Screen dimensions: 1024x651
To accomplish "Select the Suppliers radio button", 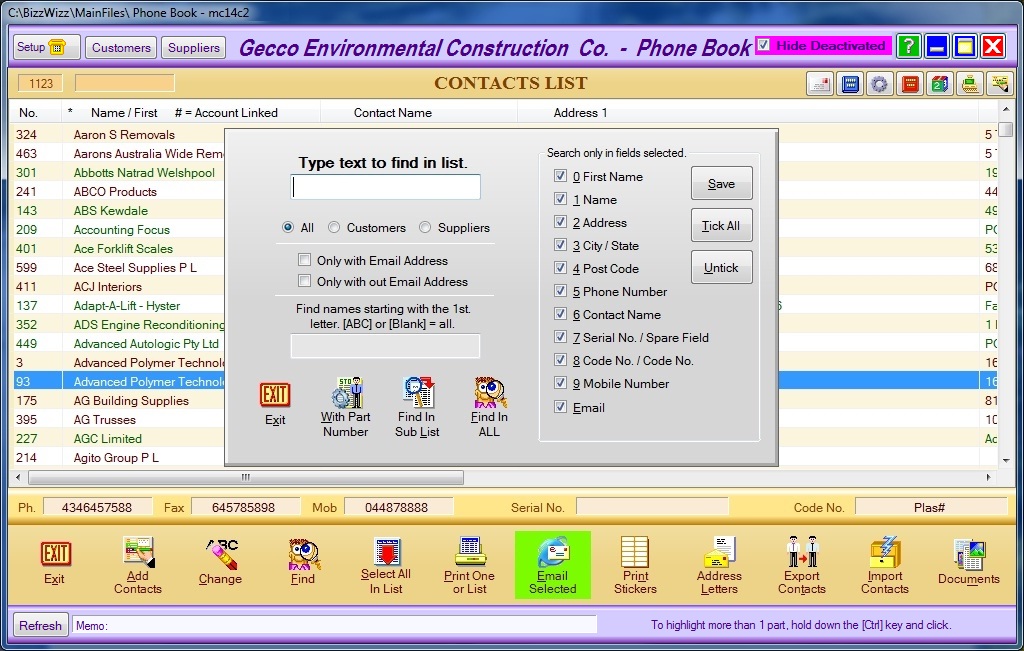I will coord(425,227).
